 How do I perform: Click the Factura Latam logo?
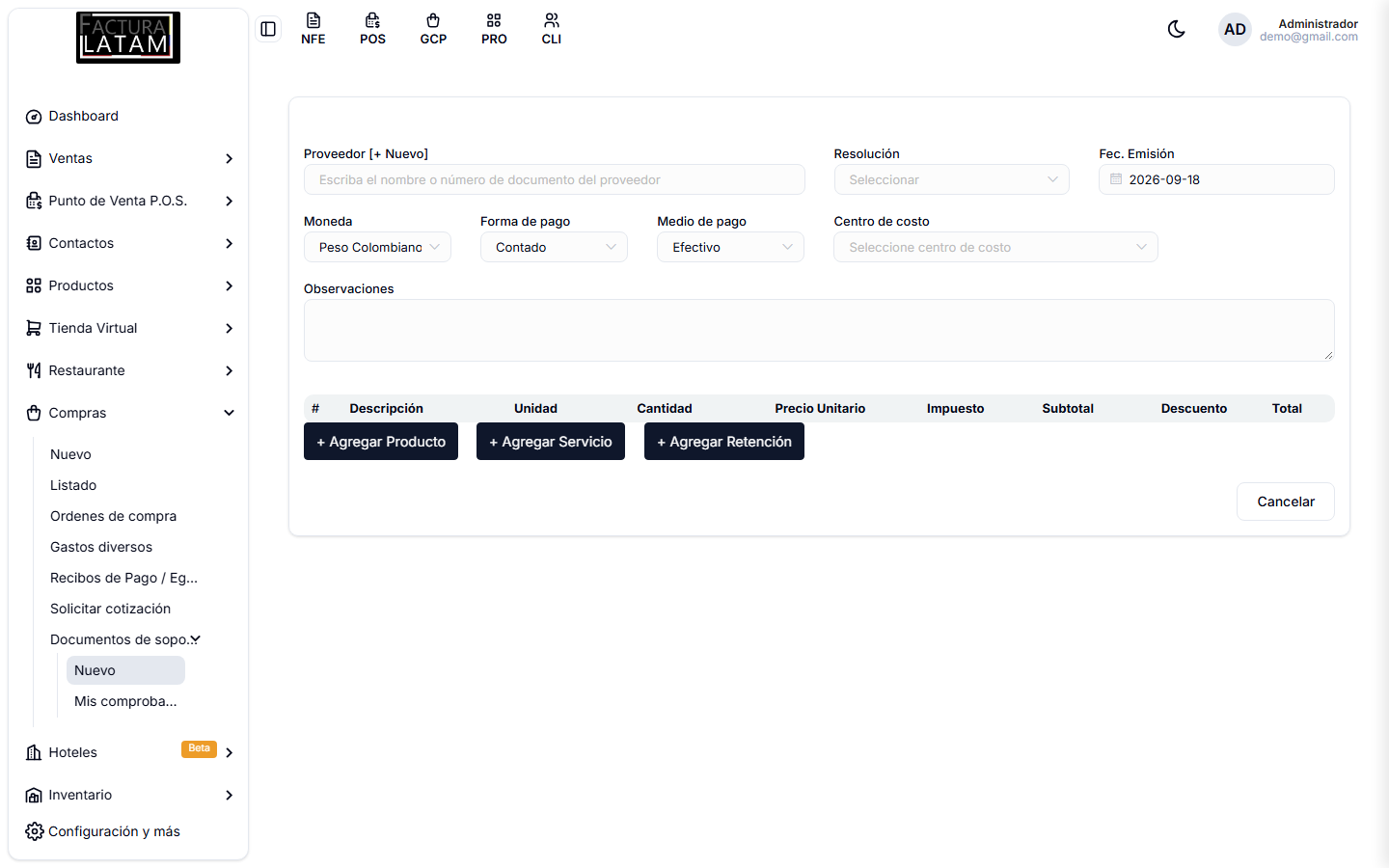click(x=128, y=38)
